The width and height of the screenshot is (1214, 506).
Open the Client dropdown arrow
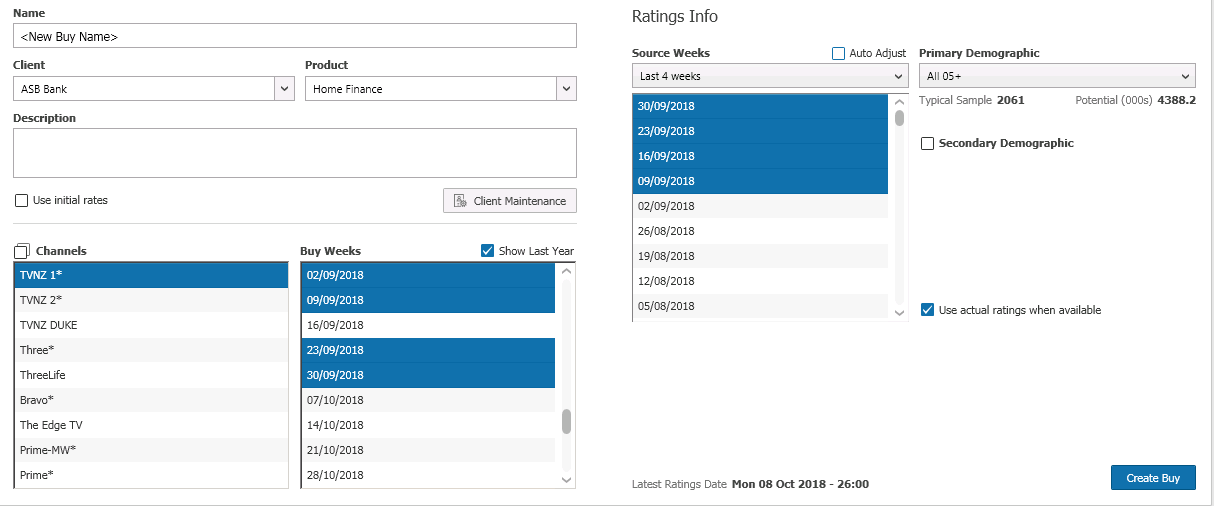click(x=283, y=89)
